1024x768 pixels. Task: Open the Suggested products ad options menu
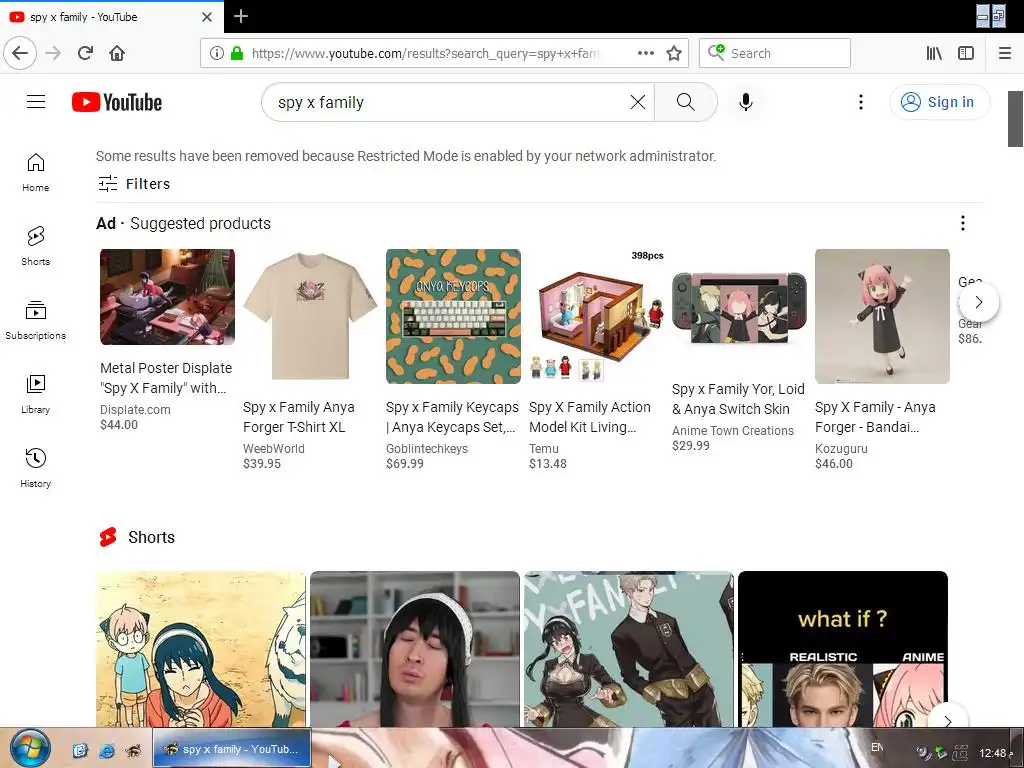963,223
